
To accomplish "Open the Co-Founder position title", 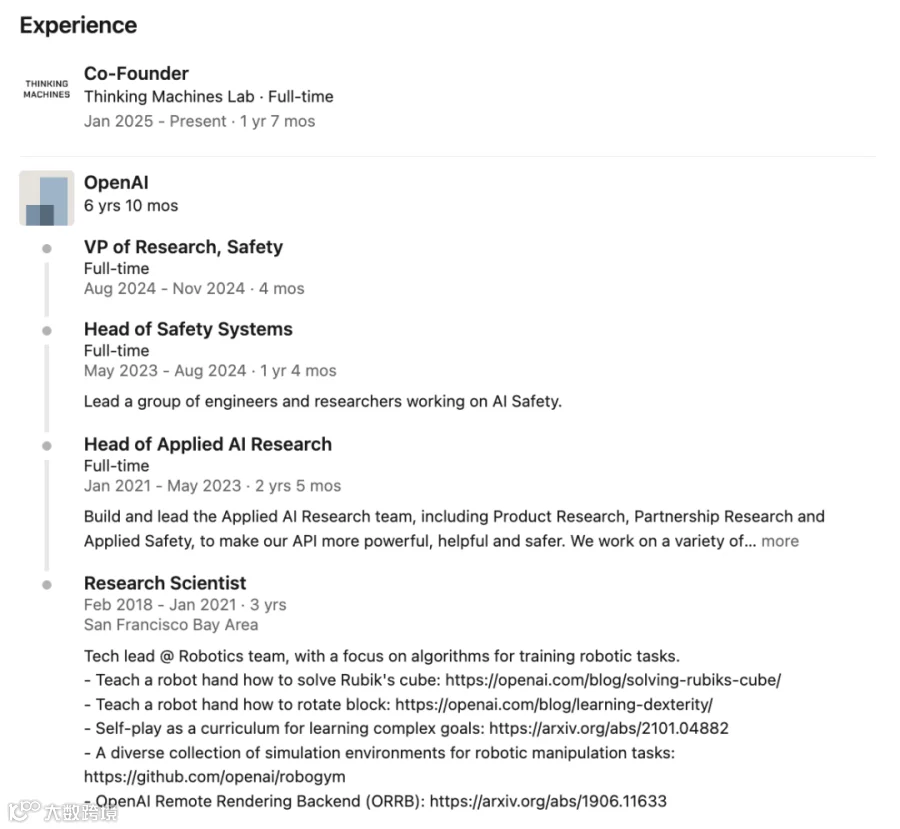I will coord(136,73).
